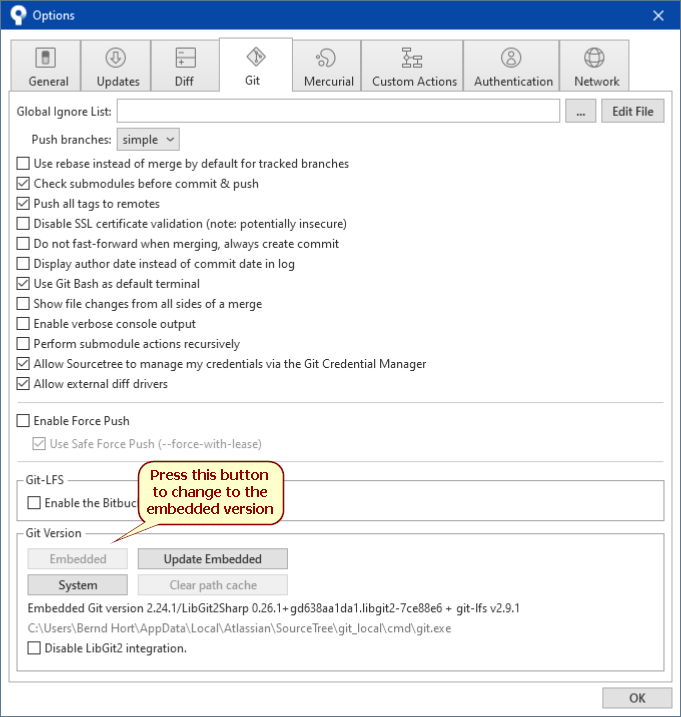
Task: Check Enable verbose console output
Action: coord(23,324)
